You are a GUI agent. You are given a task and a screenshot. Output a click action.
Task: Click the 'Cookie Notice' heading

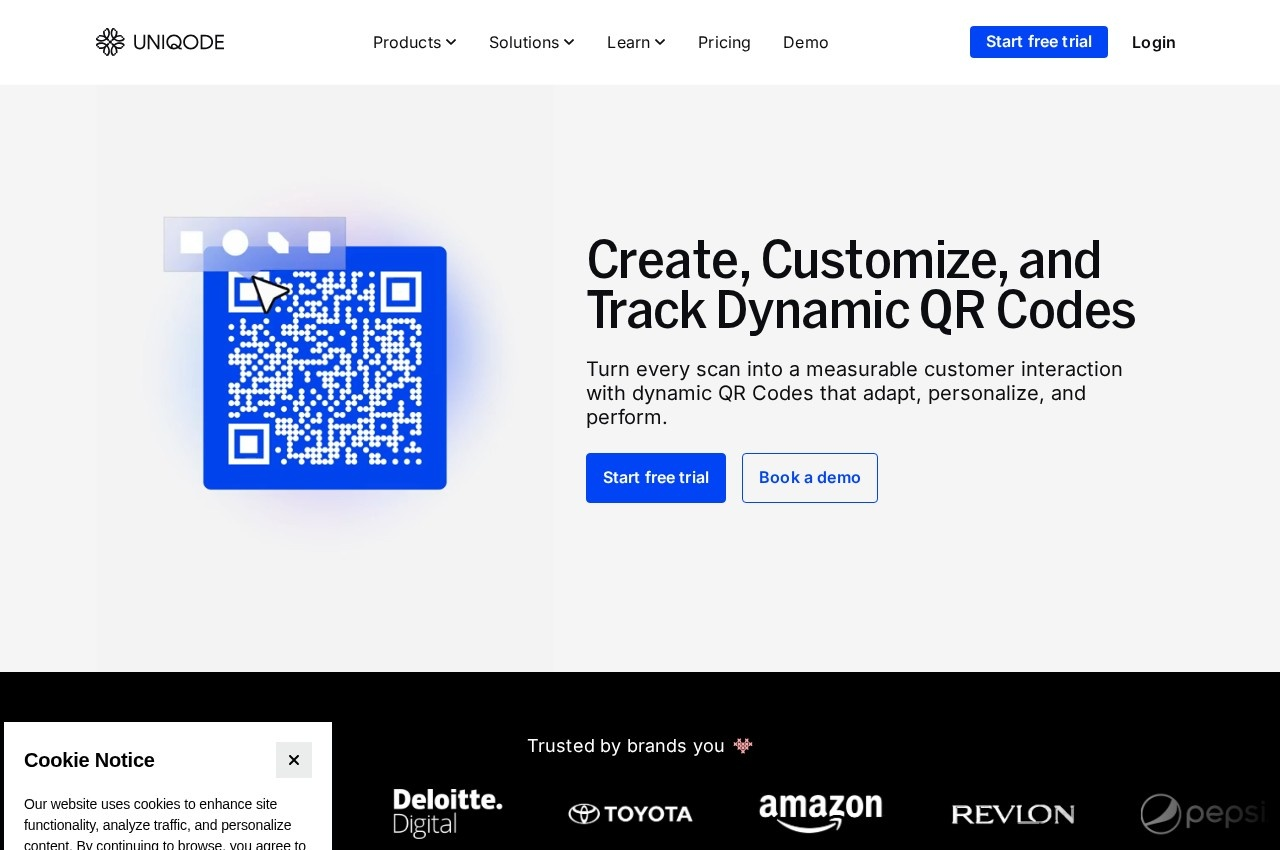tap(89, 760)
